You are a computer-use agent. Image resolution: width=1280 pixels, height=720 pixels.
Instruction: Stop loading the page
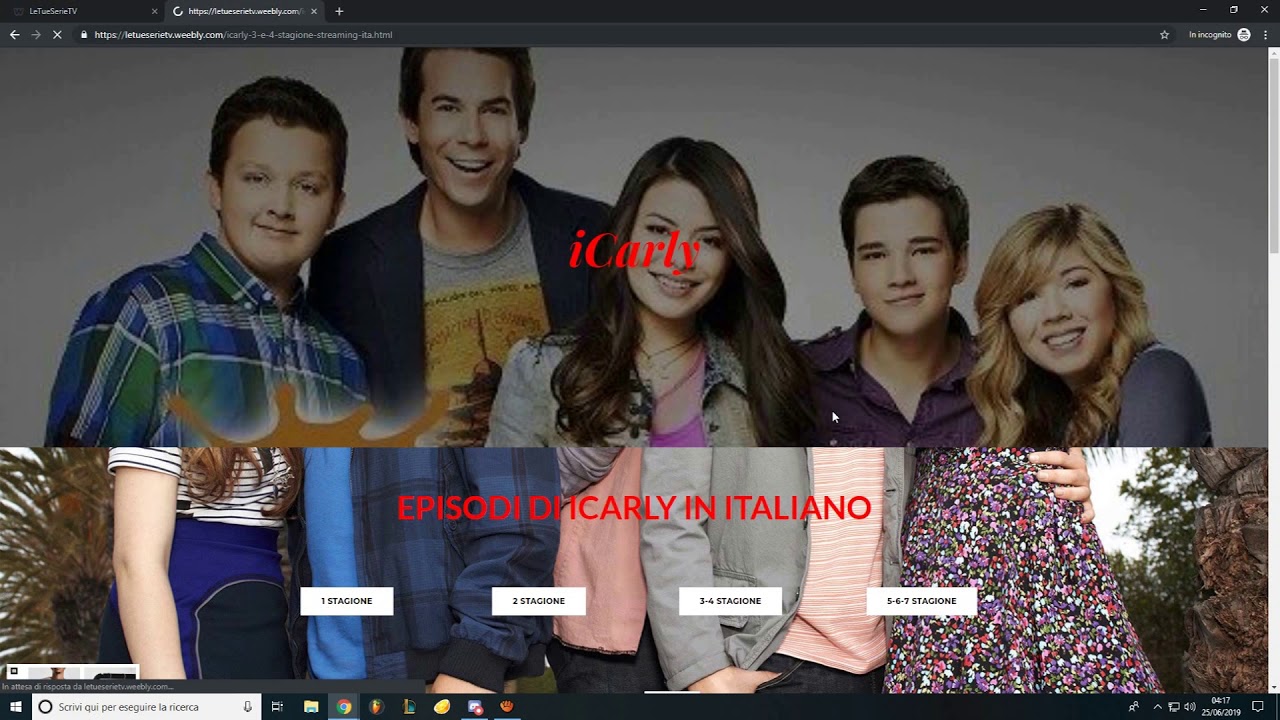(57, 35)
